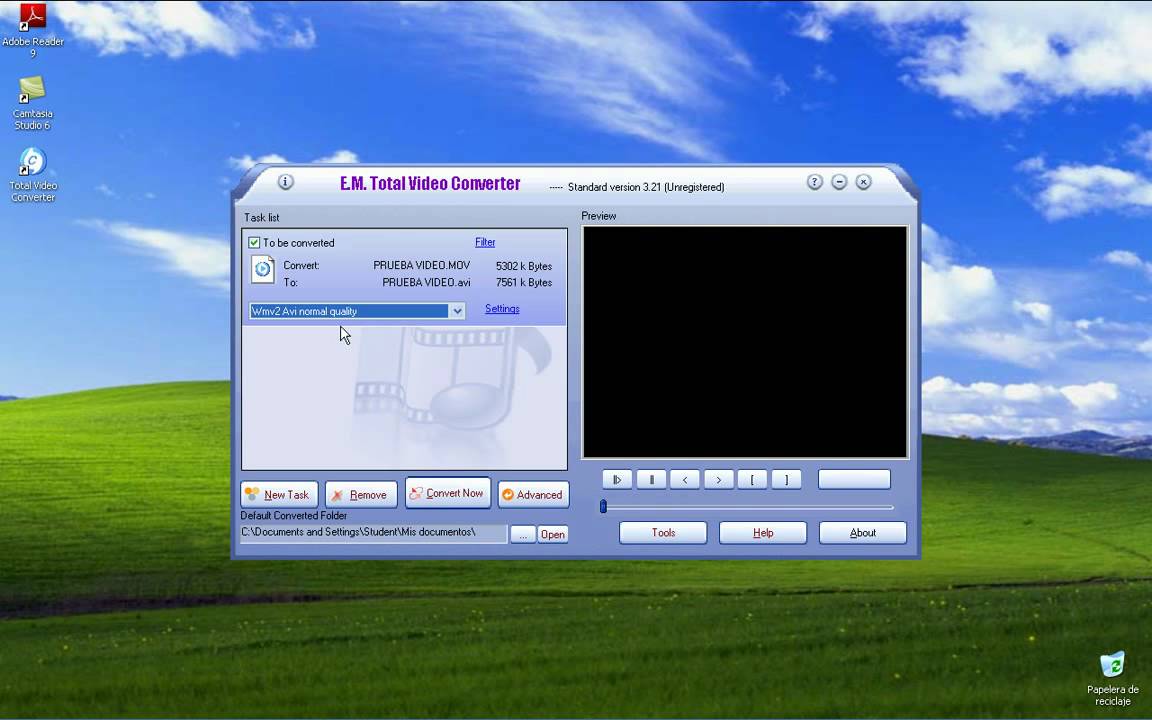Image resolution: width=1152 pixels, height=720 pixels.
Task: Open Papelera de reciclaje recycle bin
Action: point(1112,678)
